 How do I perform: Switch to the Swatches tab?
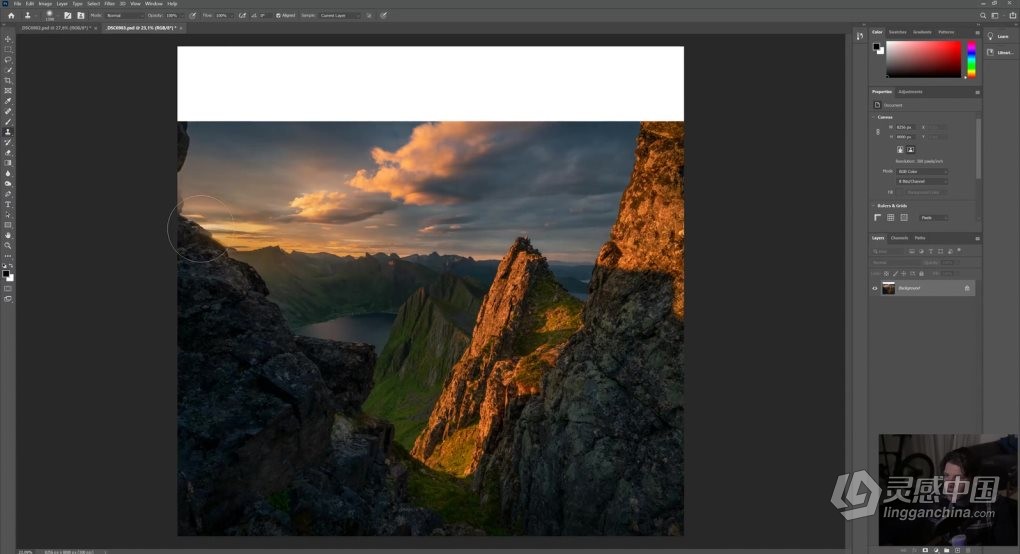click(x=898, y=32)
